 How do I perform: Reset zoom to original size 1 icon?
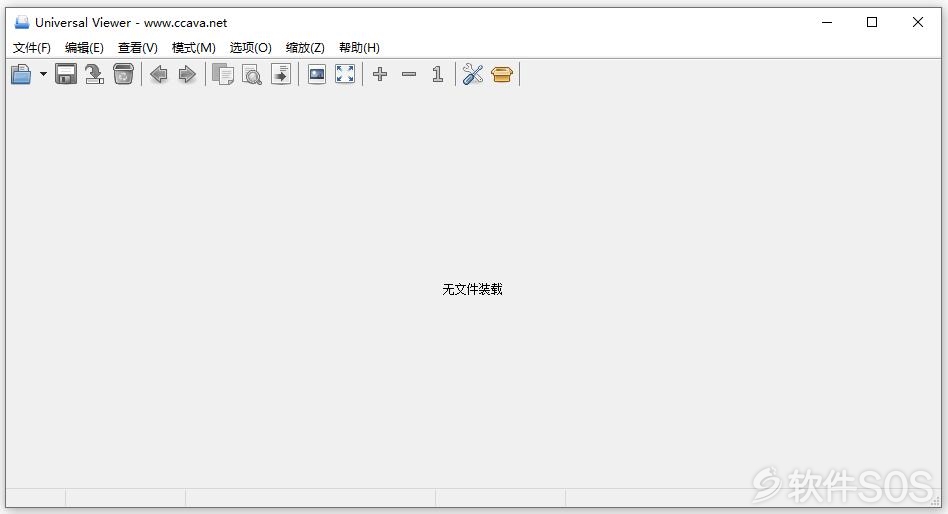[x=438, y=74]
